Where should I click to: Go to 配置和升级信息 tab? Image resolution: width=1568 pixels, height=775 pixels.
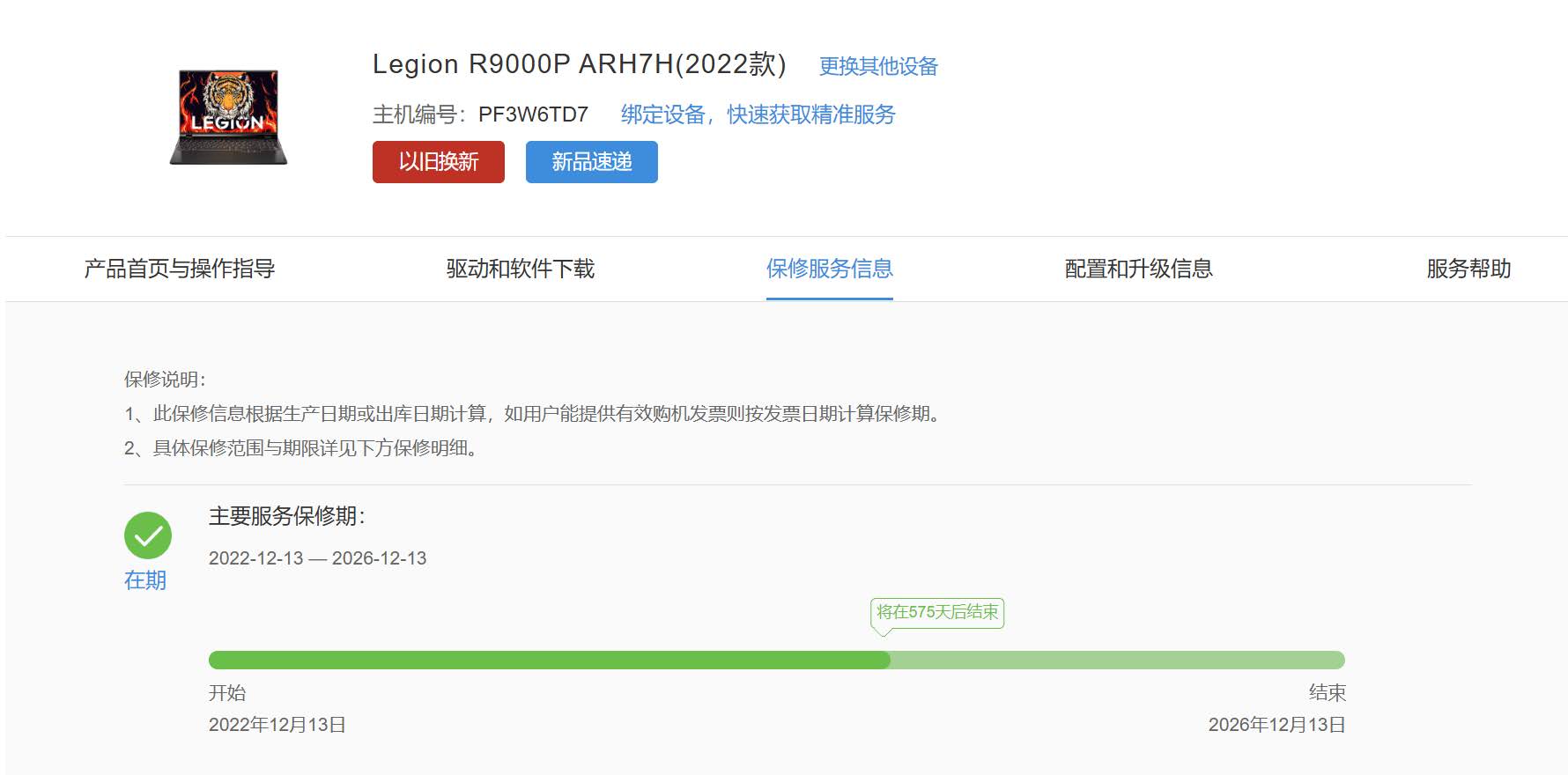[x=1139, y=269]
